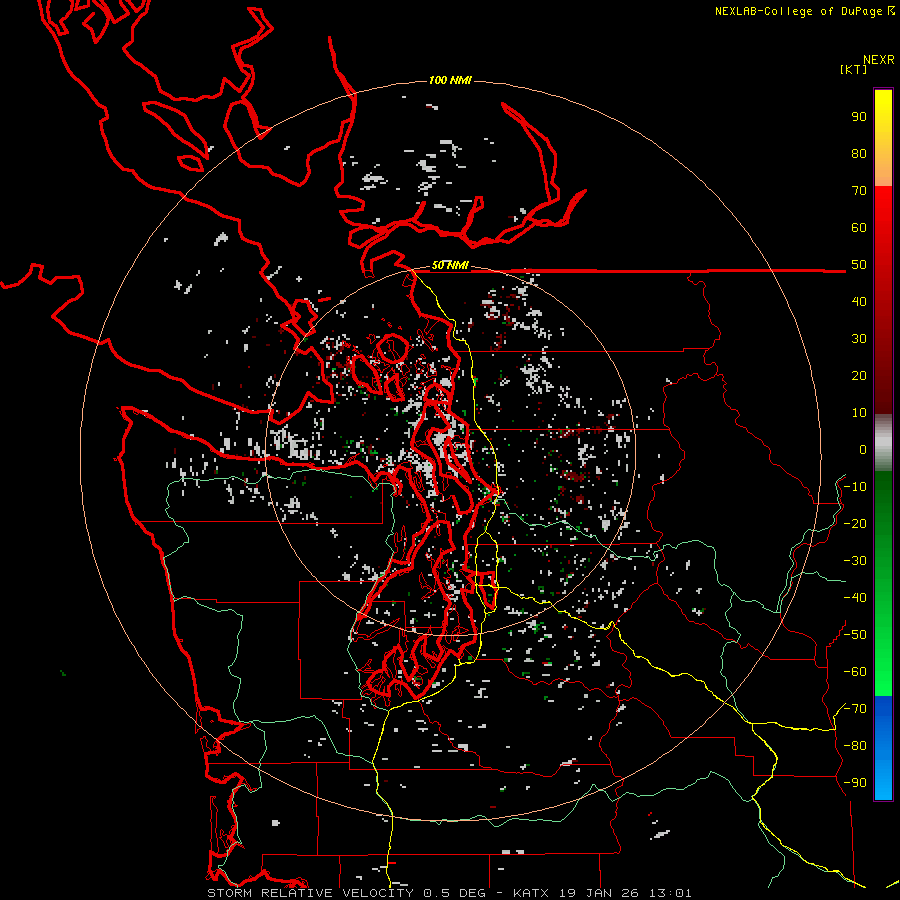Screen dimensions: 900x900
Task: Click the 60 value on the velocity scale
Action: coord(859,228)
